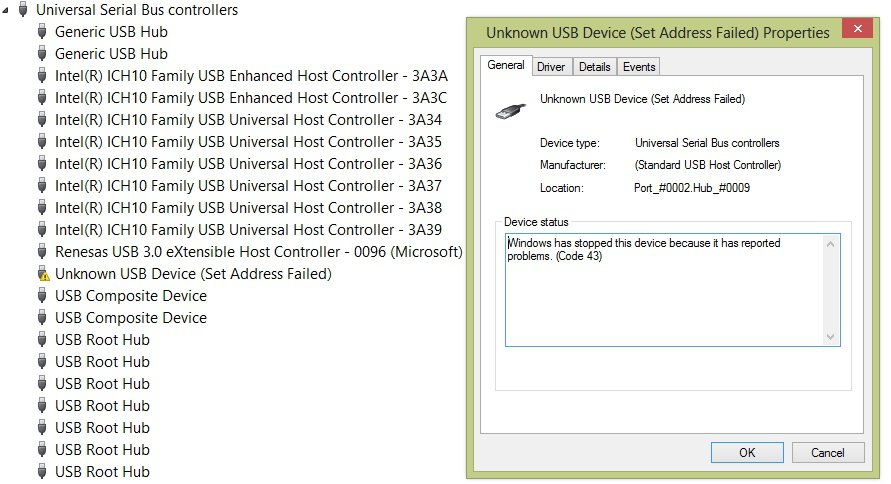Select Universal Host Controller - 3A37 entry

tap(248, 186)
